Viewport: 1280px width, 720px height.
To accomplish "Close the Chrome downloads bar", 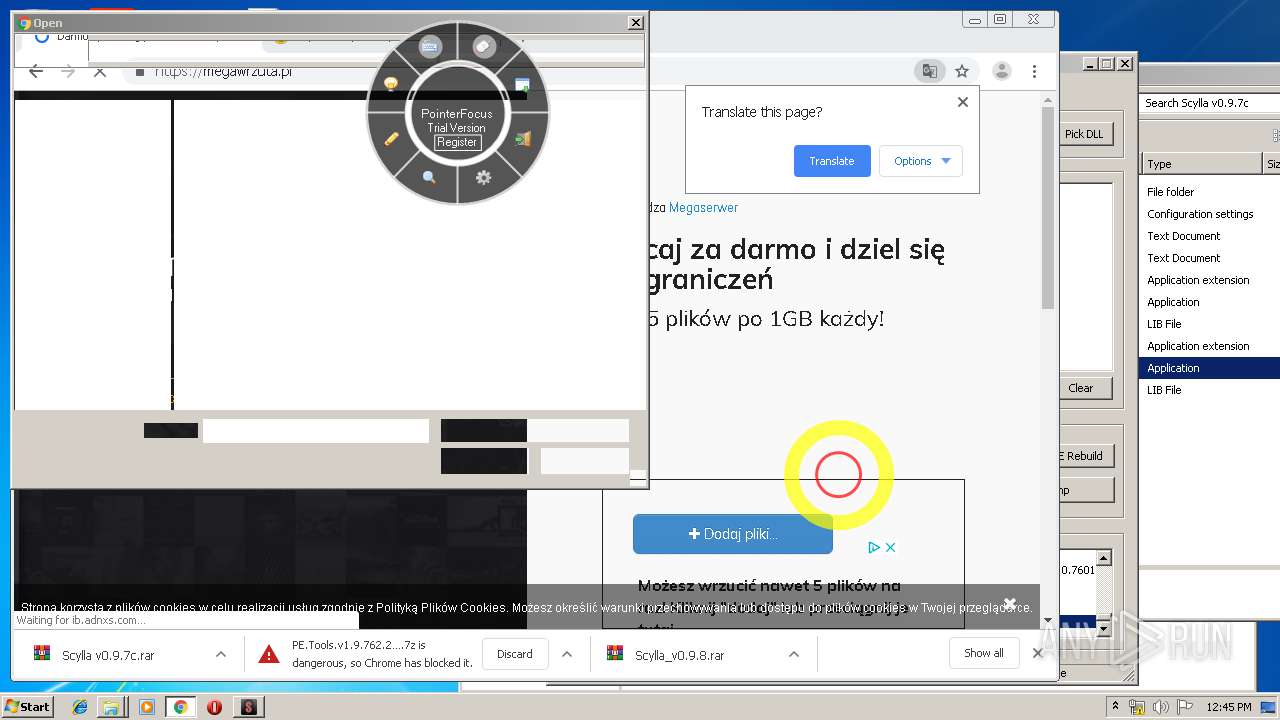I will pos(1037,653).
